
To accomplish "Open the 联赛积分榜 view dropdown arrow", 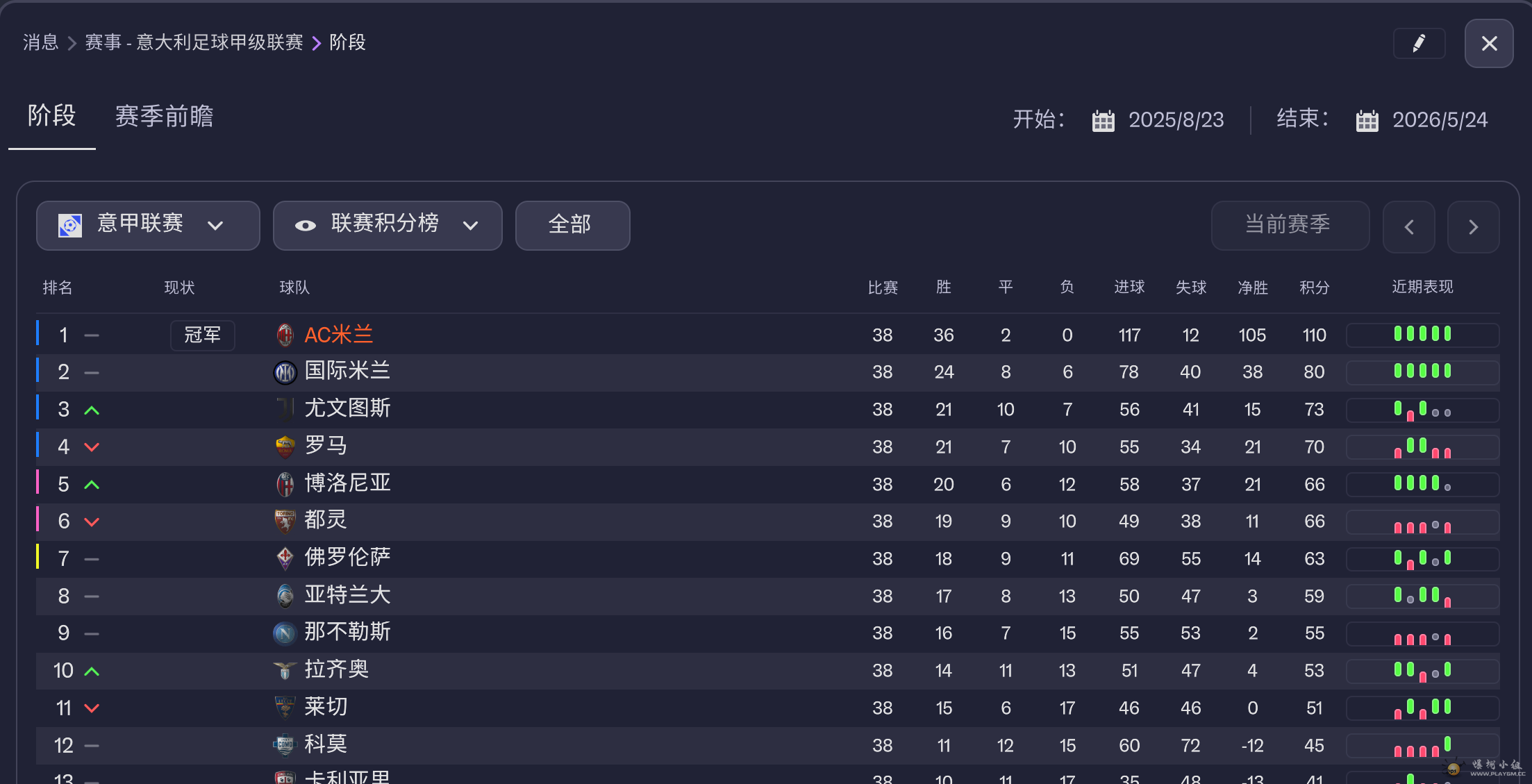I will (471, 226).
